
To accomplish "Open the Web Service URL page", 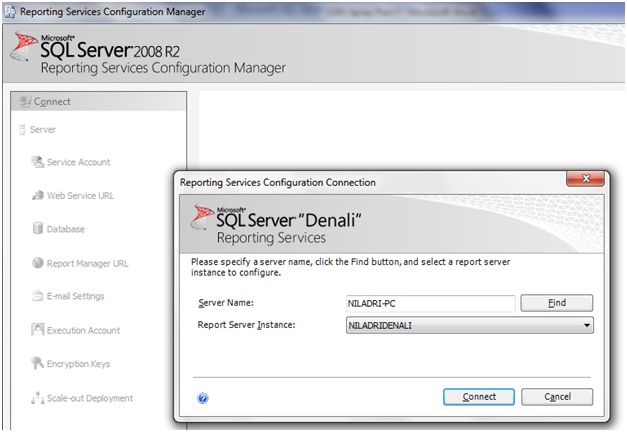I will point(80,196).
